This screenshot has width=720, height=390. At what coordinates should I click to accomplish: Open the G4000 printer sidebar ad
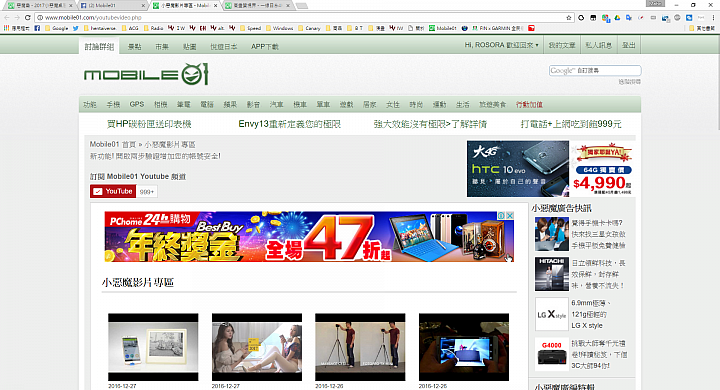(551, 354)
